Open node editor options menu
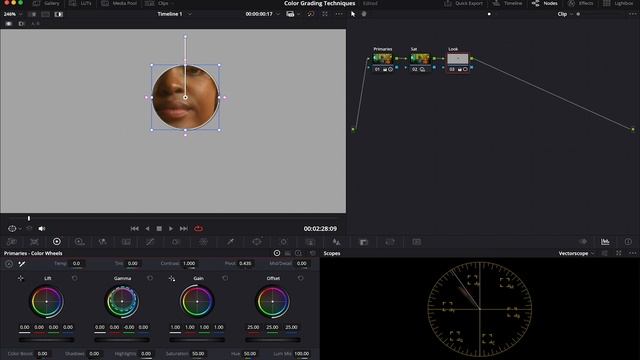Viewport: 640px width, 360px height. (633, 14)
